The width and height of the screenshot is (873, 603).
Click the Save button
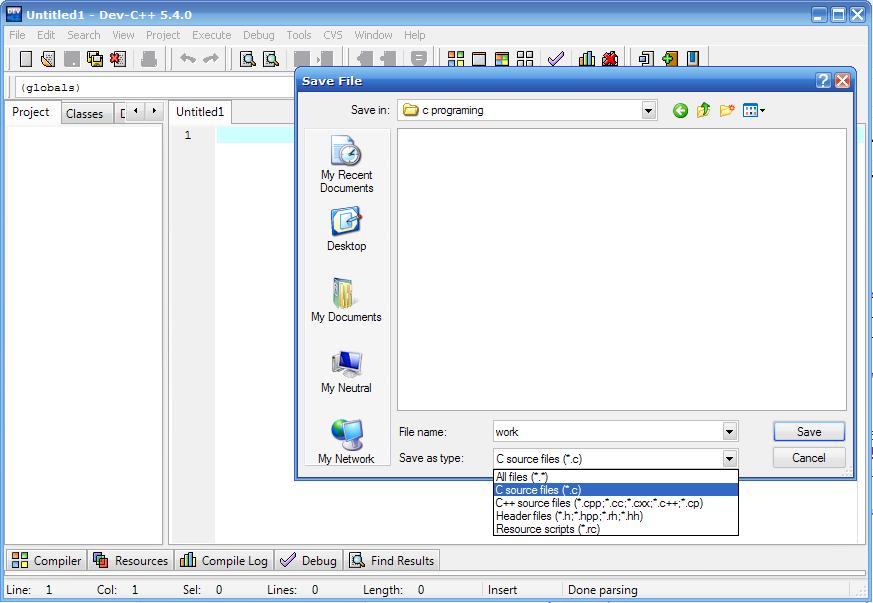coord(809,432)
